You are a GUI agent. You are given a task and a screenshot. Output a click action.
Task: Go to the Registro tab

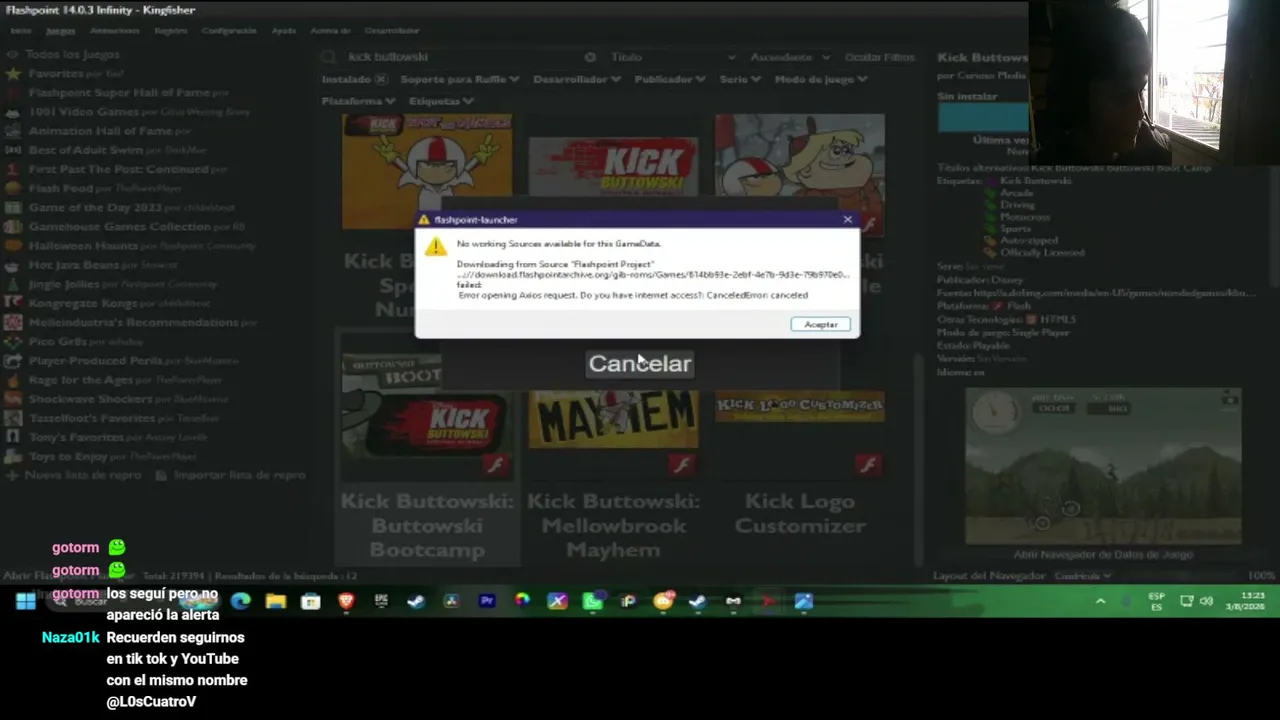click(x=171, y=31)
